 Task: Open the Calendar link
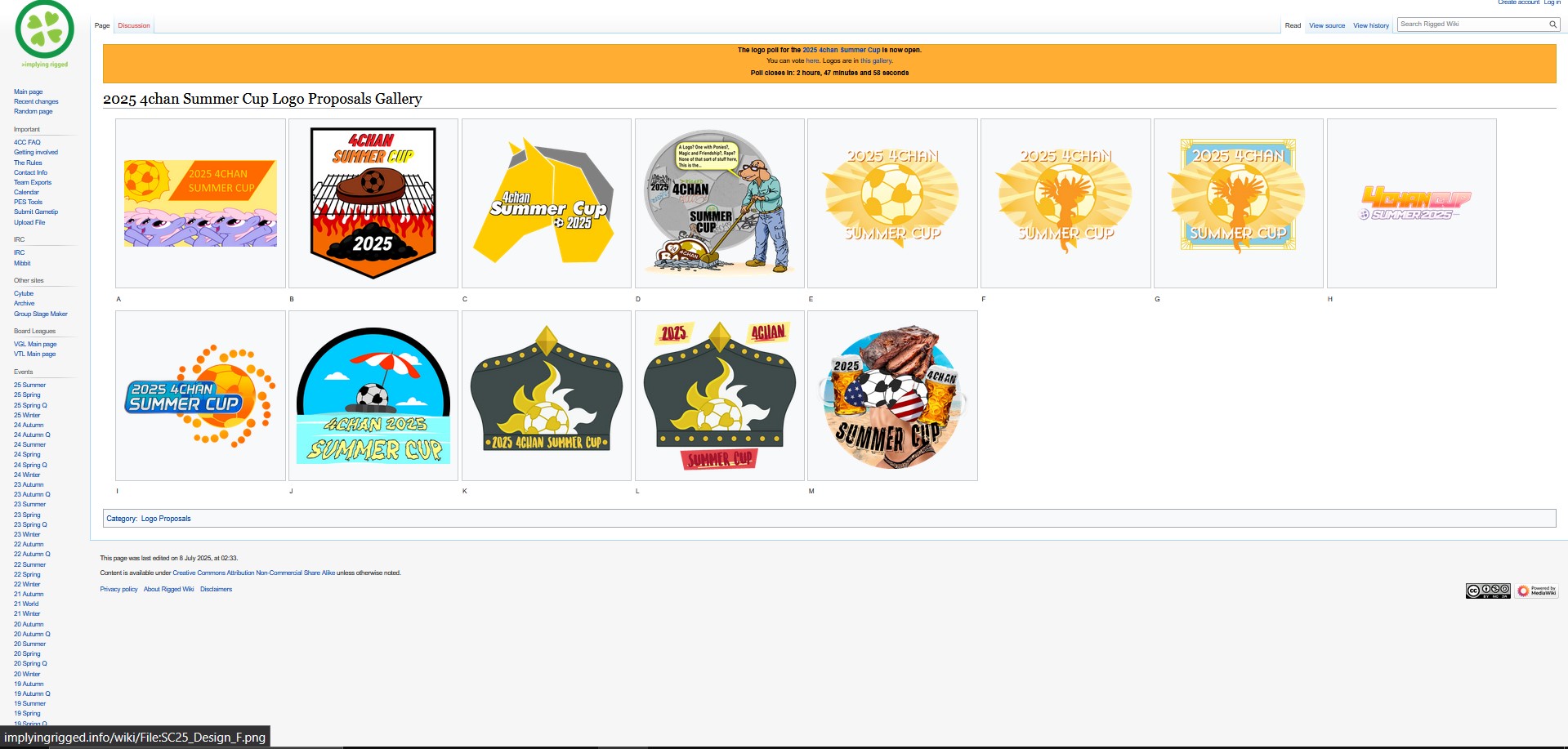coord(26,192)
